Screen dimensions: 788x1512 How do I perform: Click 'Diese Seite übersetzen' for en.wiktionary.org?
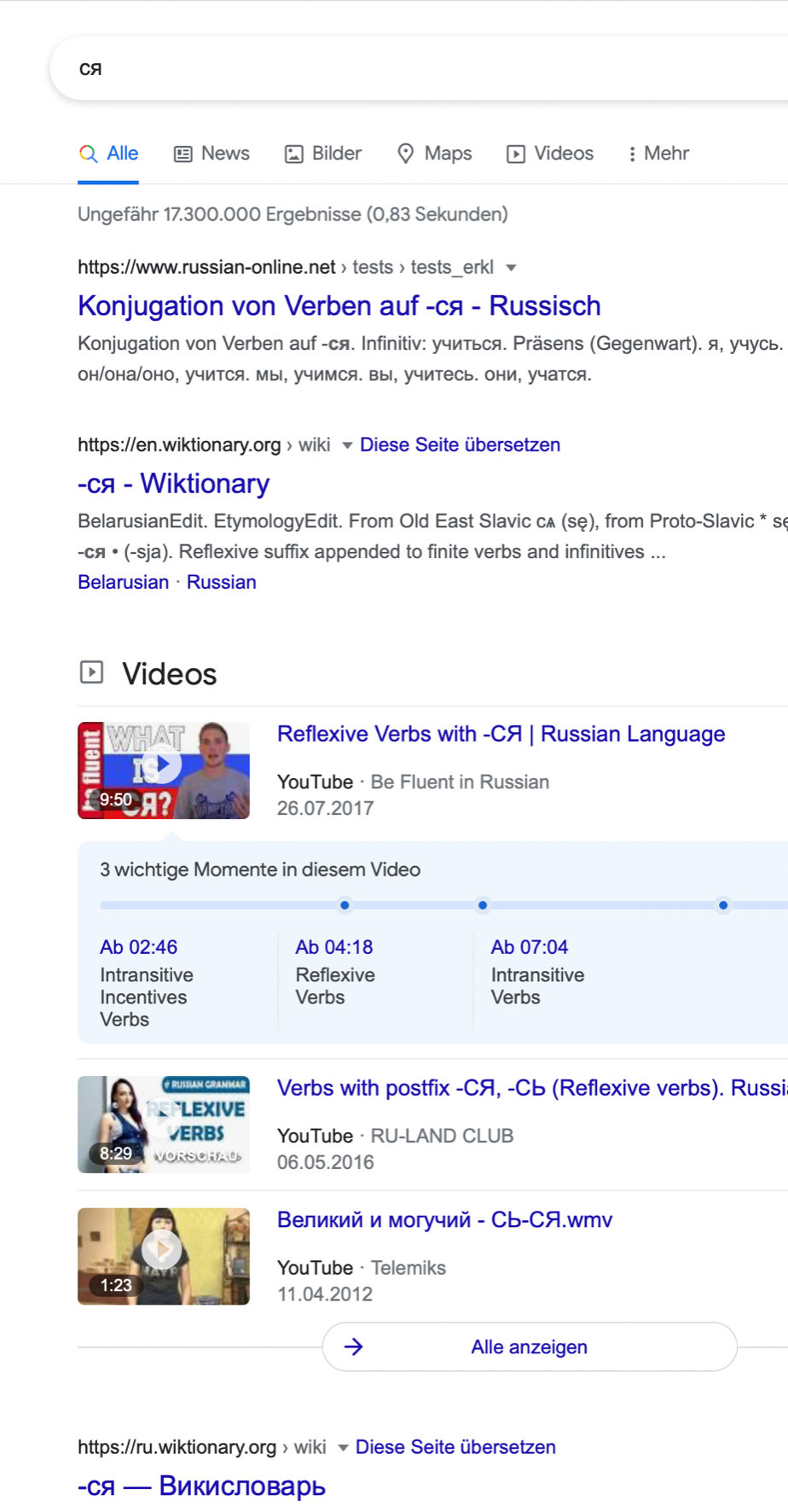[460, 445]
